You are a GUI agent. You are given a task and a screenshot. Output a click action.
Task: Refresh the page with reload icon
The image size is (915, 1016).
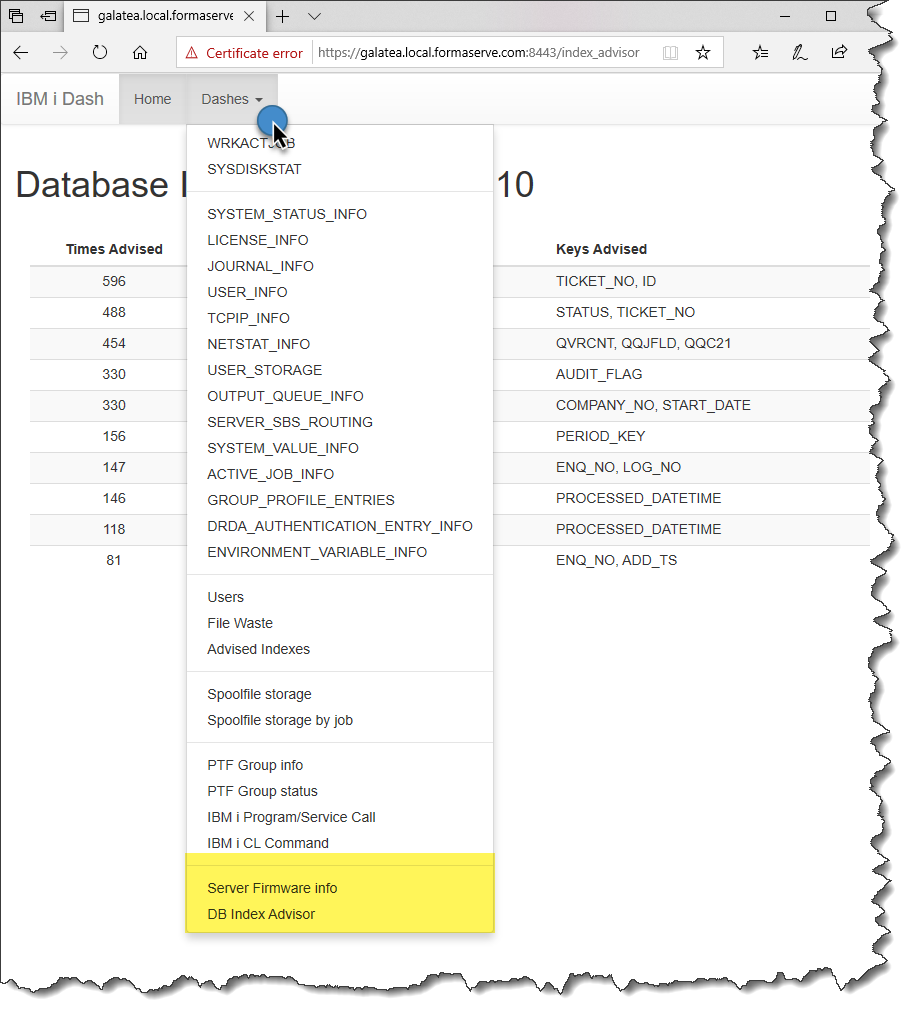click(100, 53)
